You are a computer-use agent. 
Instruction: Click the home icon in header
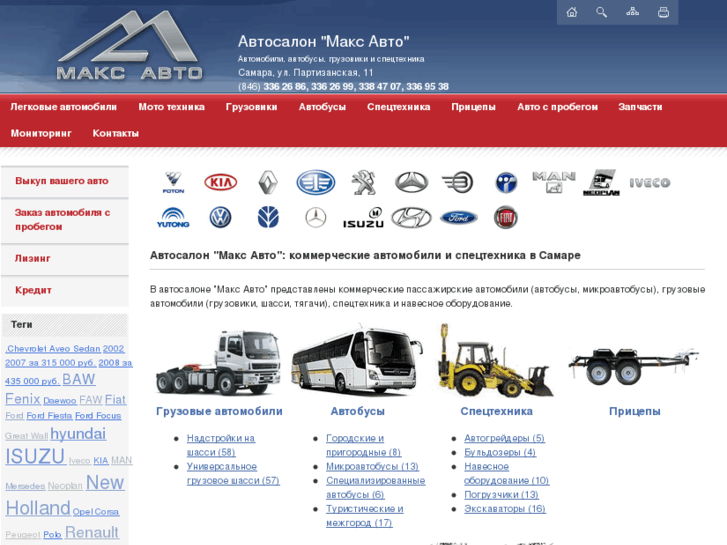click(x=572, y=12)
